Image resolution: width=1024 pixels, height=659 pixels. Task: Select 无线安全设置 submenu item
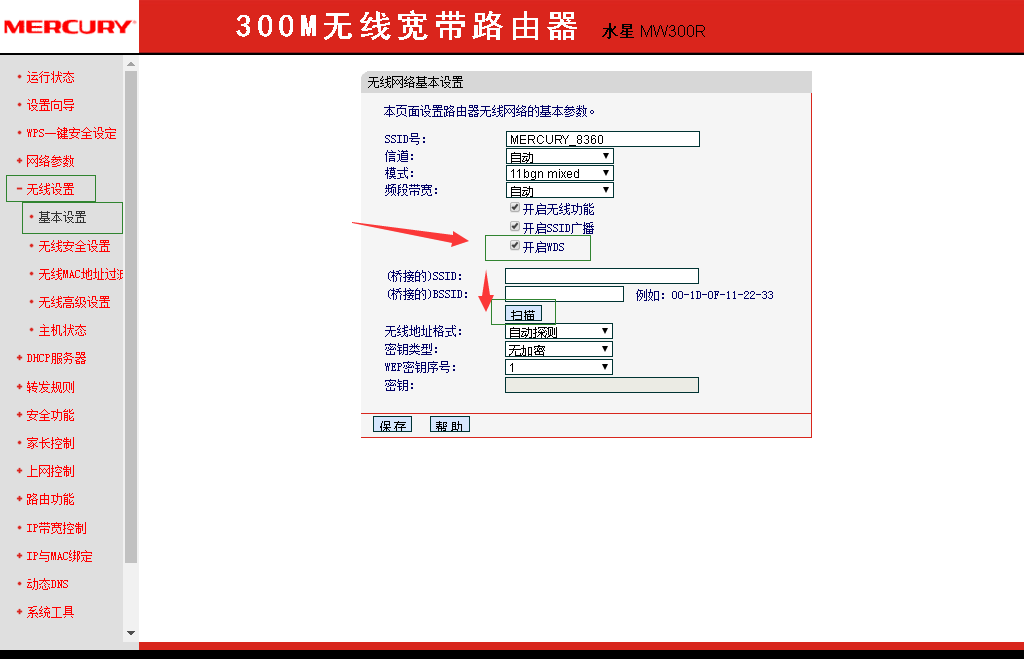tap(74, 246)
